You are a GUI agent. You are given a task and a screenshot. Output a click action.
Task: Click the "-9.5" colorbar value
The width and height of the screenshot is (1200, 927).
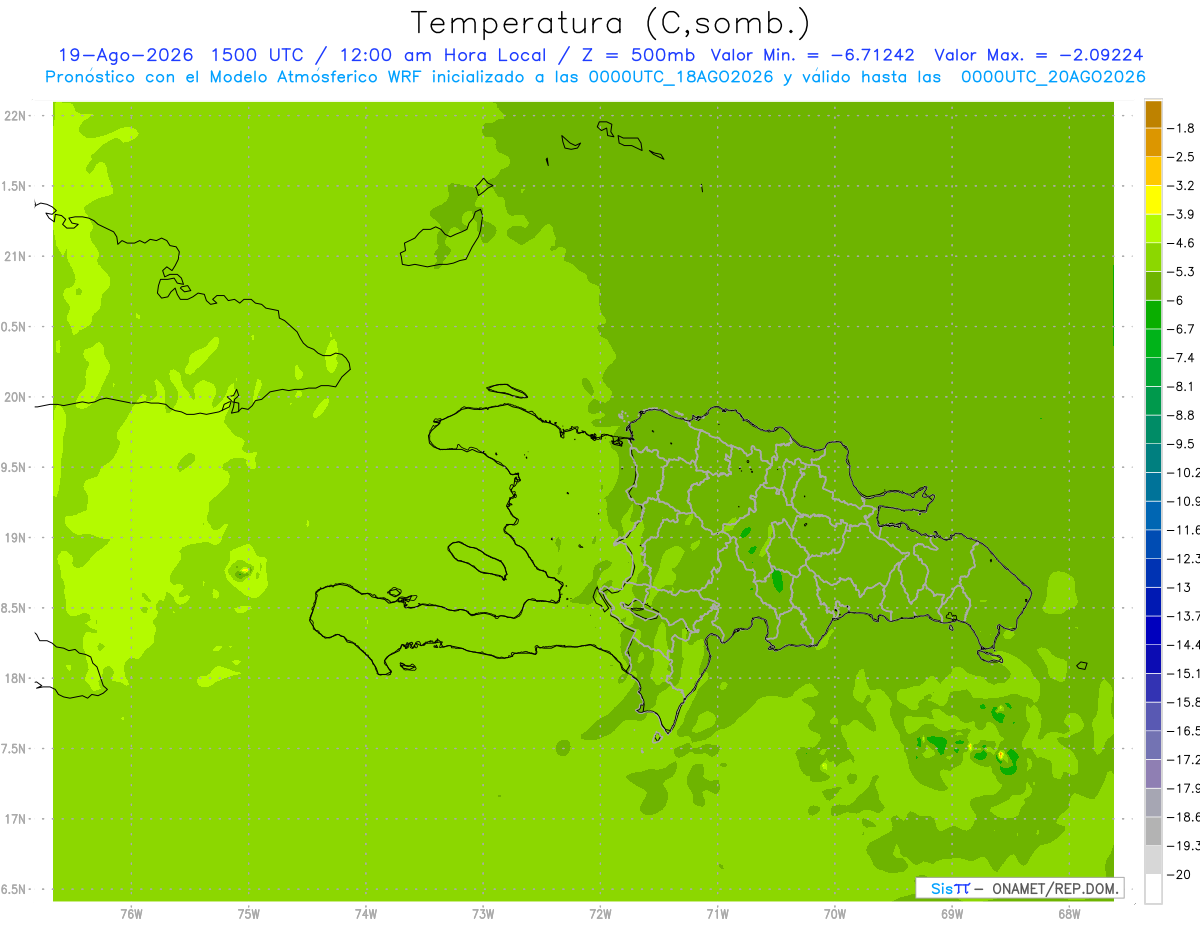point(1183,443)
